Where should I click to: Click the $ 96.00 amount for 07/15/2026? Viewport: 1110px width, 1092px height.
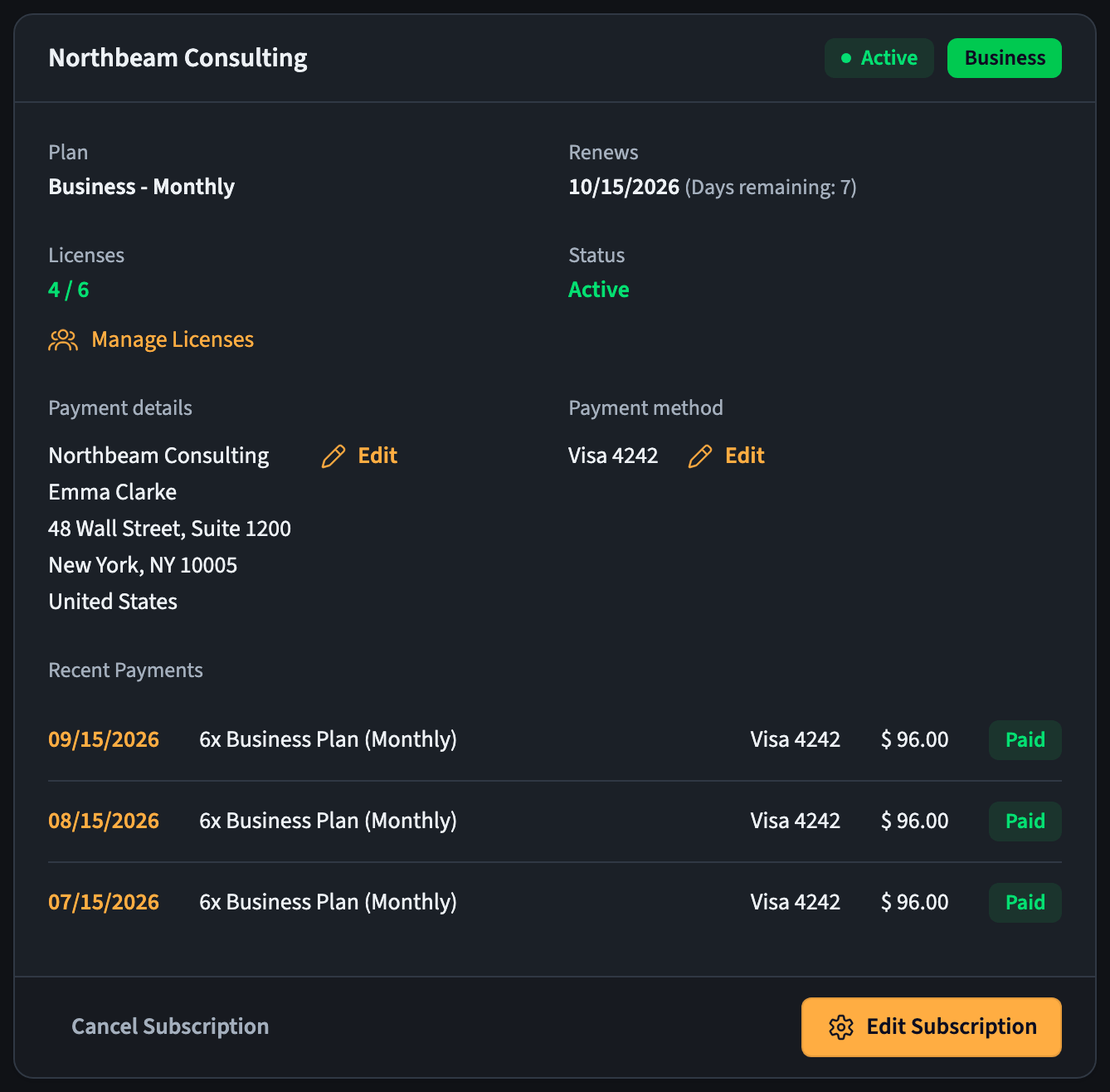pos(914,902)
